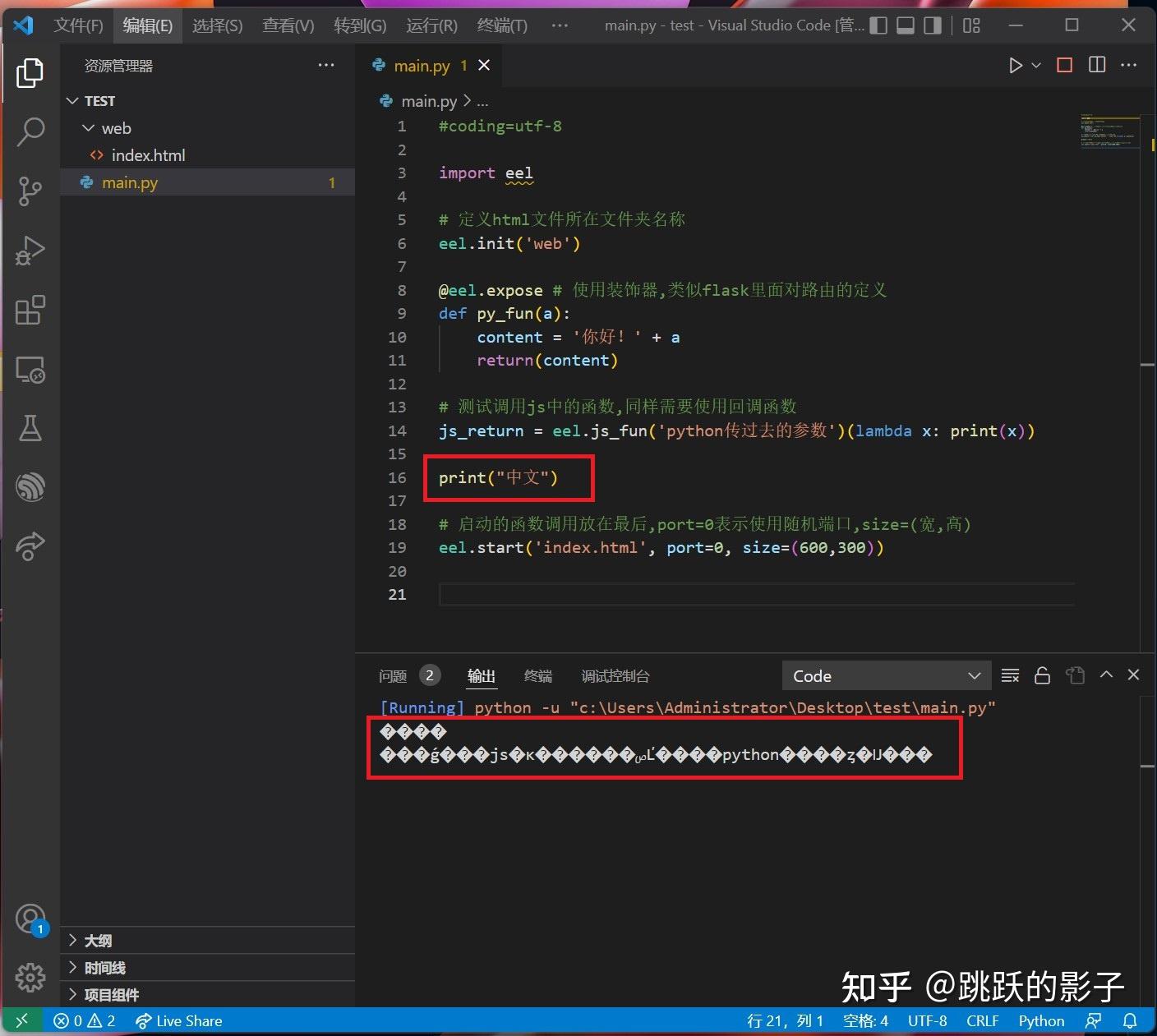Viewport: 1157px width, 1036px height.
Task: Click the 行 21, 列 1 cursor position
Action: click(785, 1021)
